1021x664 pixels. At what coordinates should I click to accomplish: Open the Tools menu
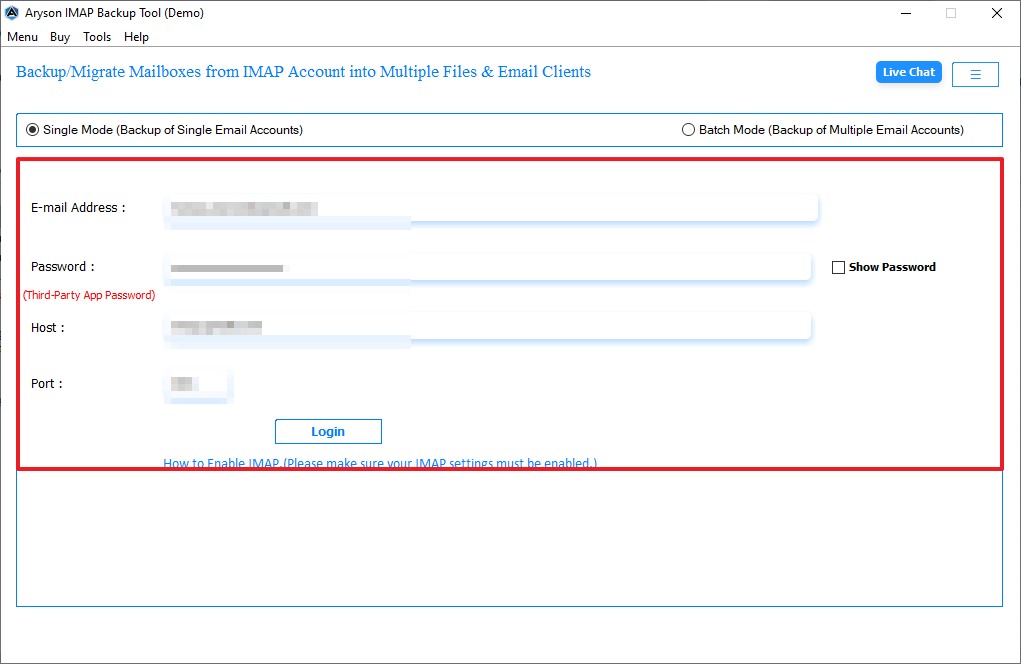(x=97, y=37)
